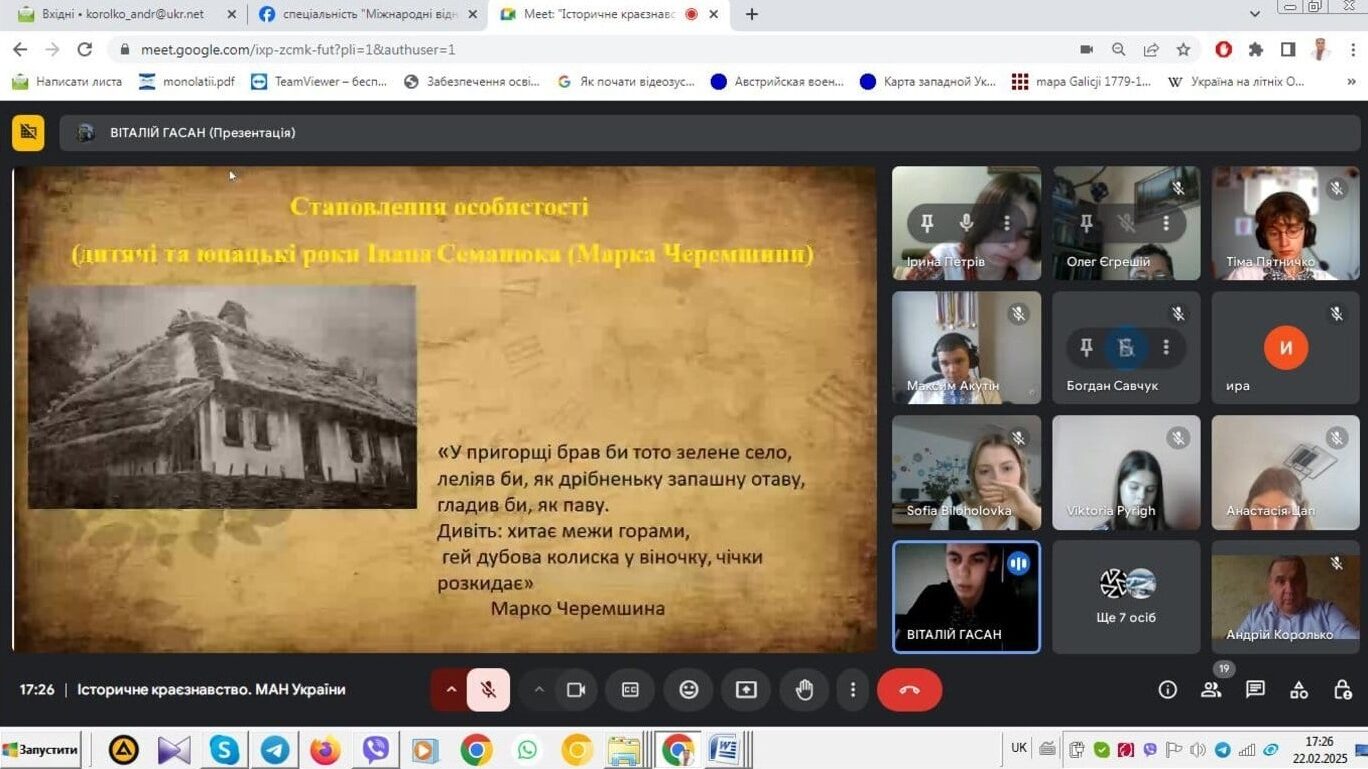Screen dimensions: 1368x769
Task: Switch to the ukr.net inbox tab
Action: 122,14
